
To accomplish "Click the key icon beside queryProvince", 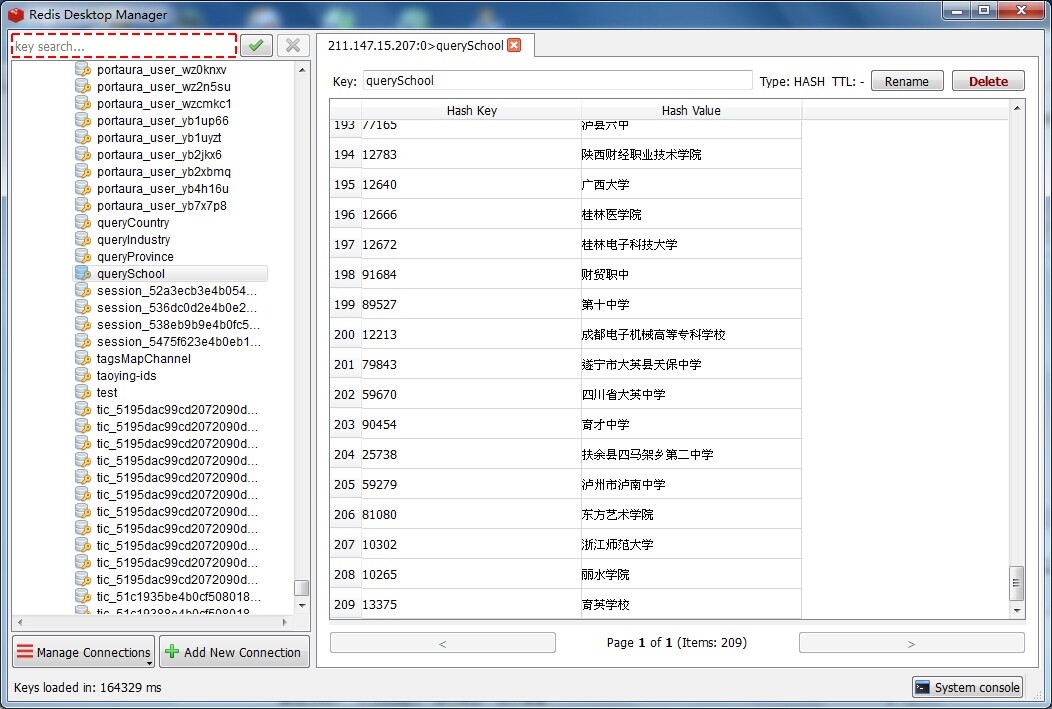I will tap(83, 256).
